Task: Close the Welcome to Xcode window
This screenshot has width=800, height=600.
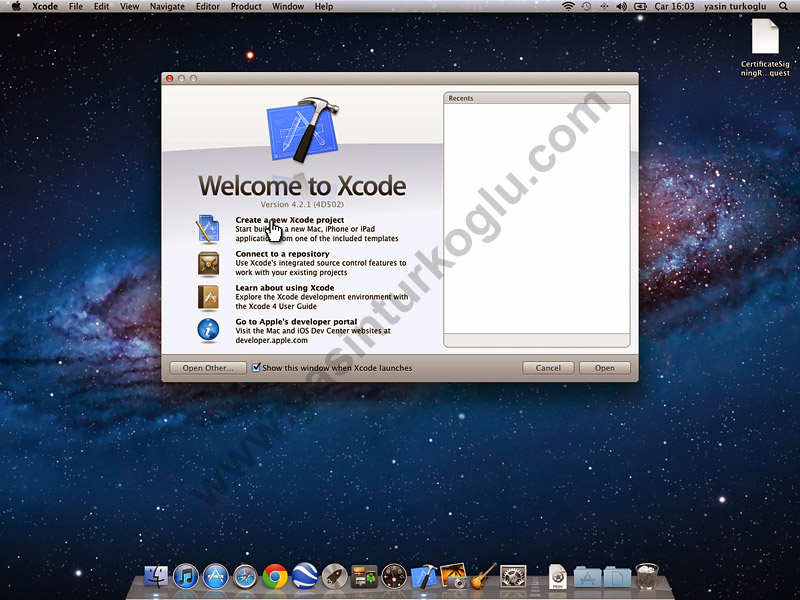Action: coord(170,78)
